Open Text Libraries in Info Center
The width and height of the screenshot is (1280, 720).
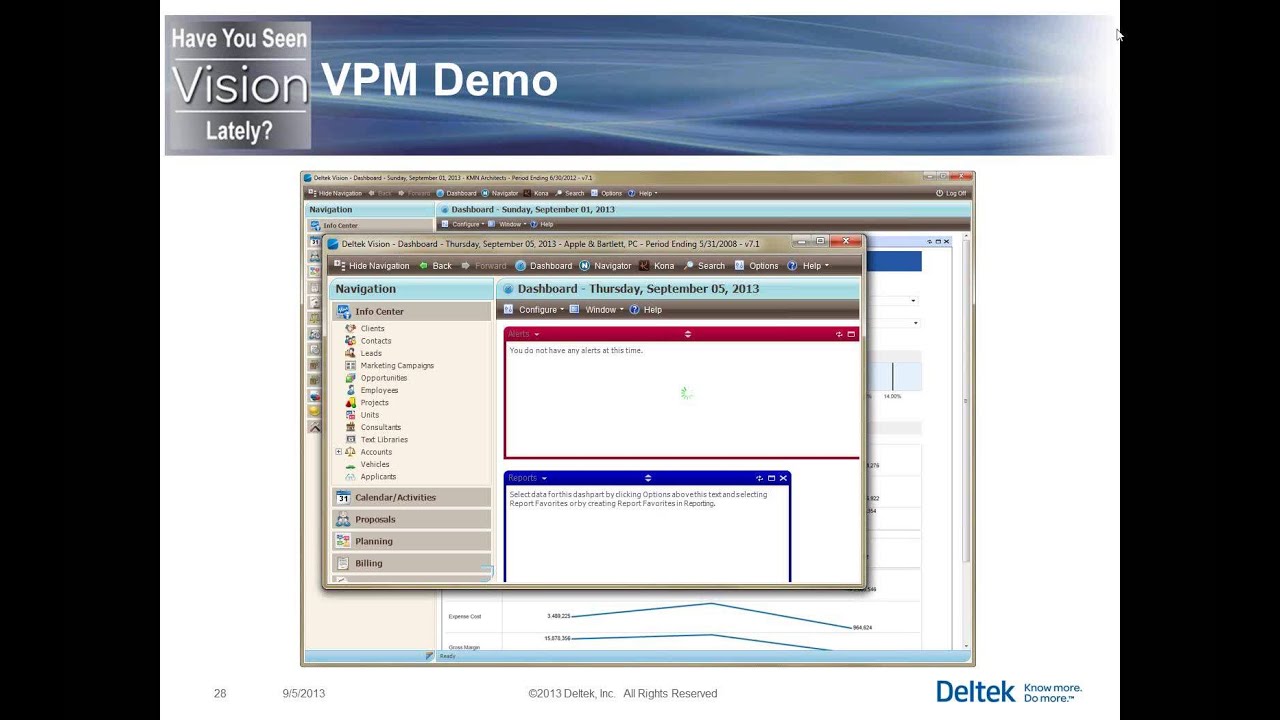click(376, 439)
